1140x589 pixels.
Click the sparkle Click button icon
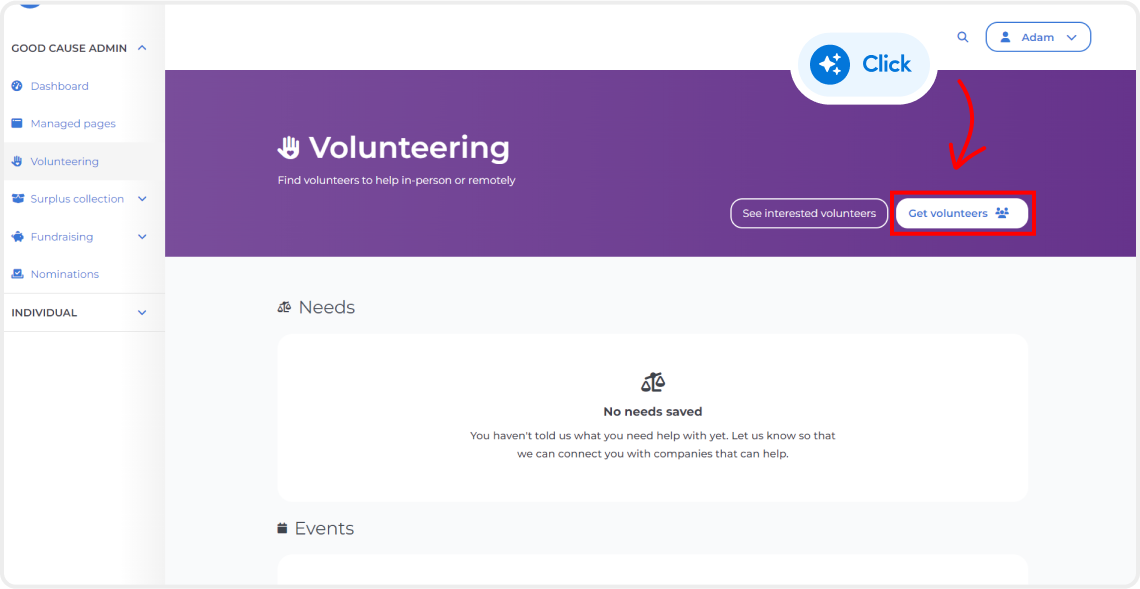pos(830,63)
